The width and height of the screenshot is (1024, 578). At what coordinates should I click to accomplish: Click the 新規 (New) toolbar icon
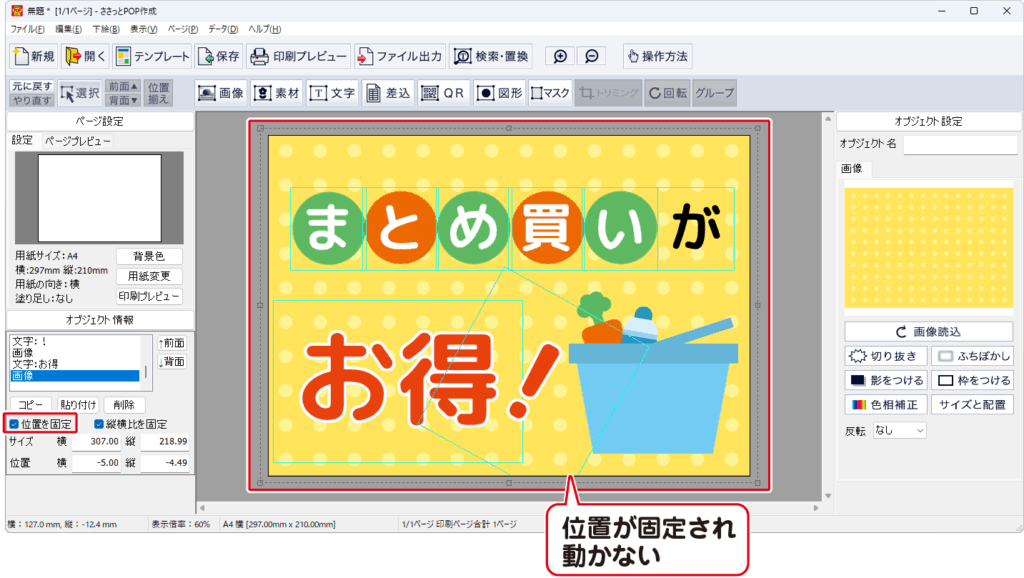[x=34, y=56]
